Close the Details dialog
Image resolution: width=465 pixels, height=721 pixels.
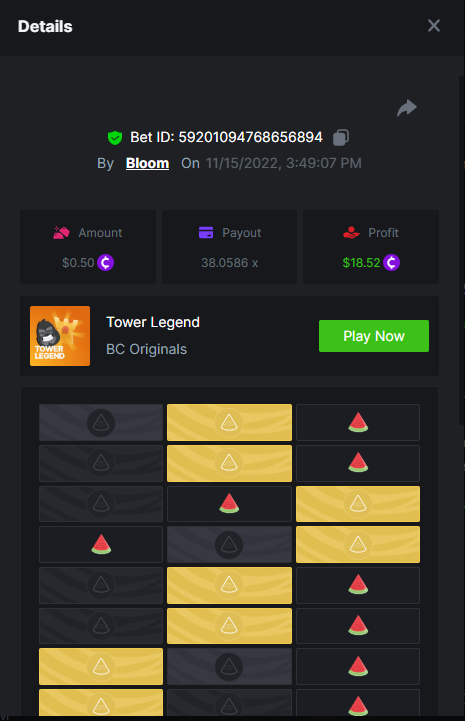434,26
